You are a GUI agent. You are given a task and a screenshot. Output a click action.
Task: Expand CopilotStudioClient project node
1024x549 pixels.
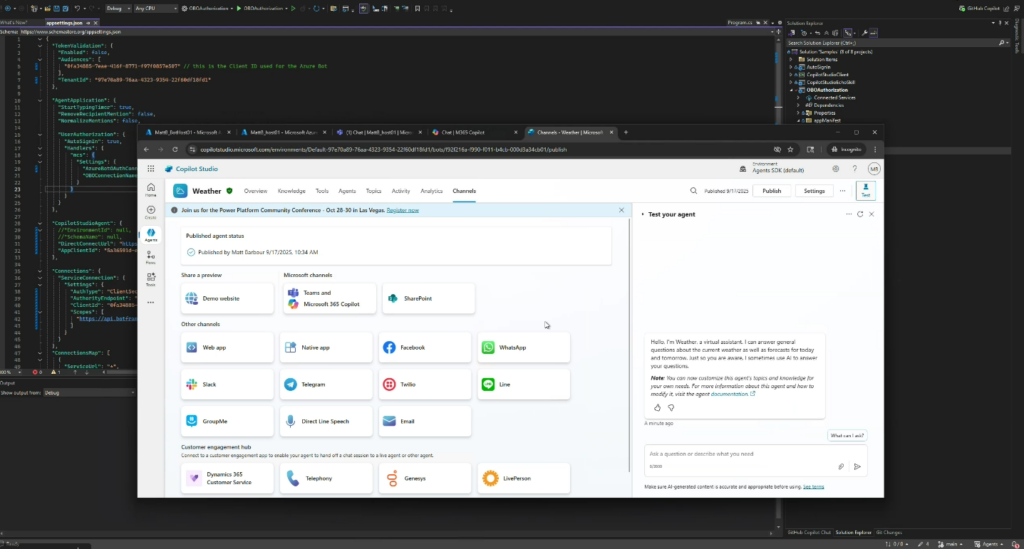click(791, 75)
